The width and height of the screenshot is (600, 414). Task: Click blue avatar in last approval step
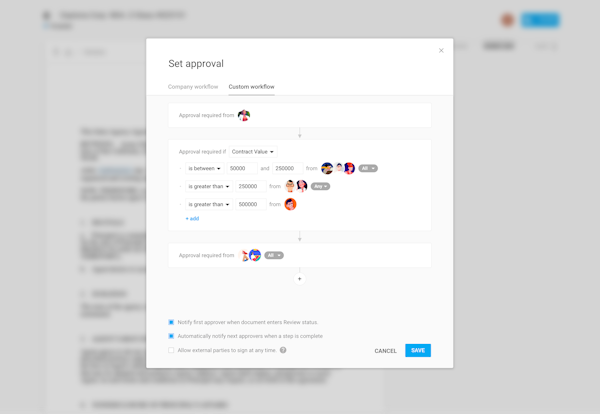pos(255,255)
